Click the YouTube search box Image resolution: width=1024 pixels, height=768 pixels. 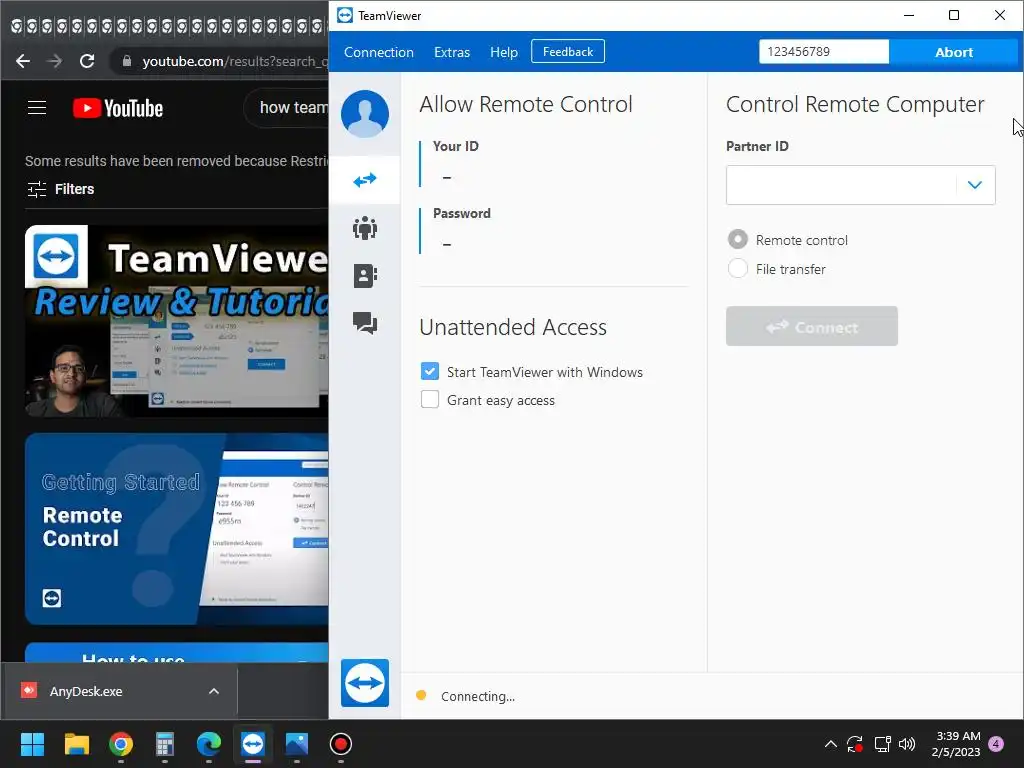pyautogui.click(x=287, y=108)
